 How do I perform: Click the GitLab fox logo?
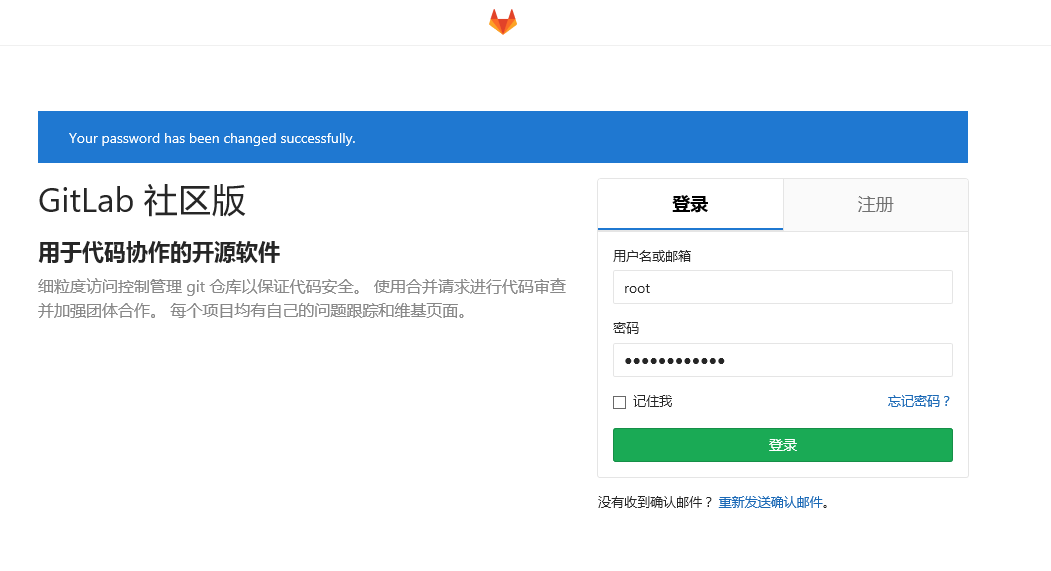click(503, 22)
